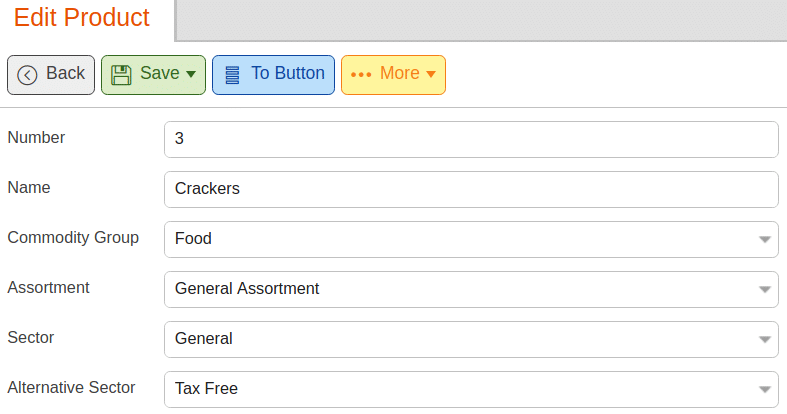
Task: Open the Assortment combo box
Action: (x=471, y=290)
